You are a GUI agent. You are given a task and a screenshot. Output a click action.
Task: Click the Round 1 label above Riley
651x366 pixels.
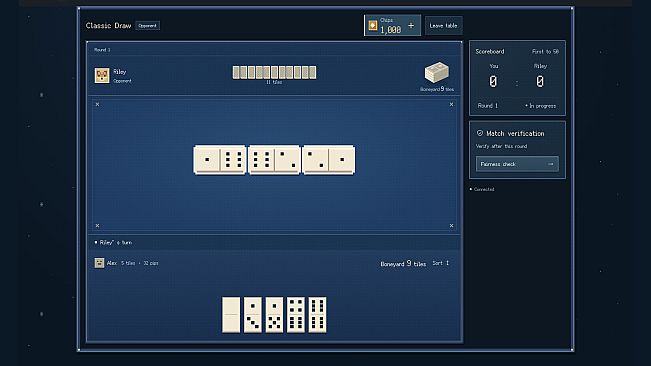102,50
